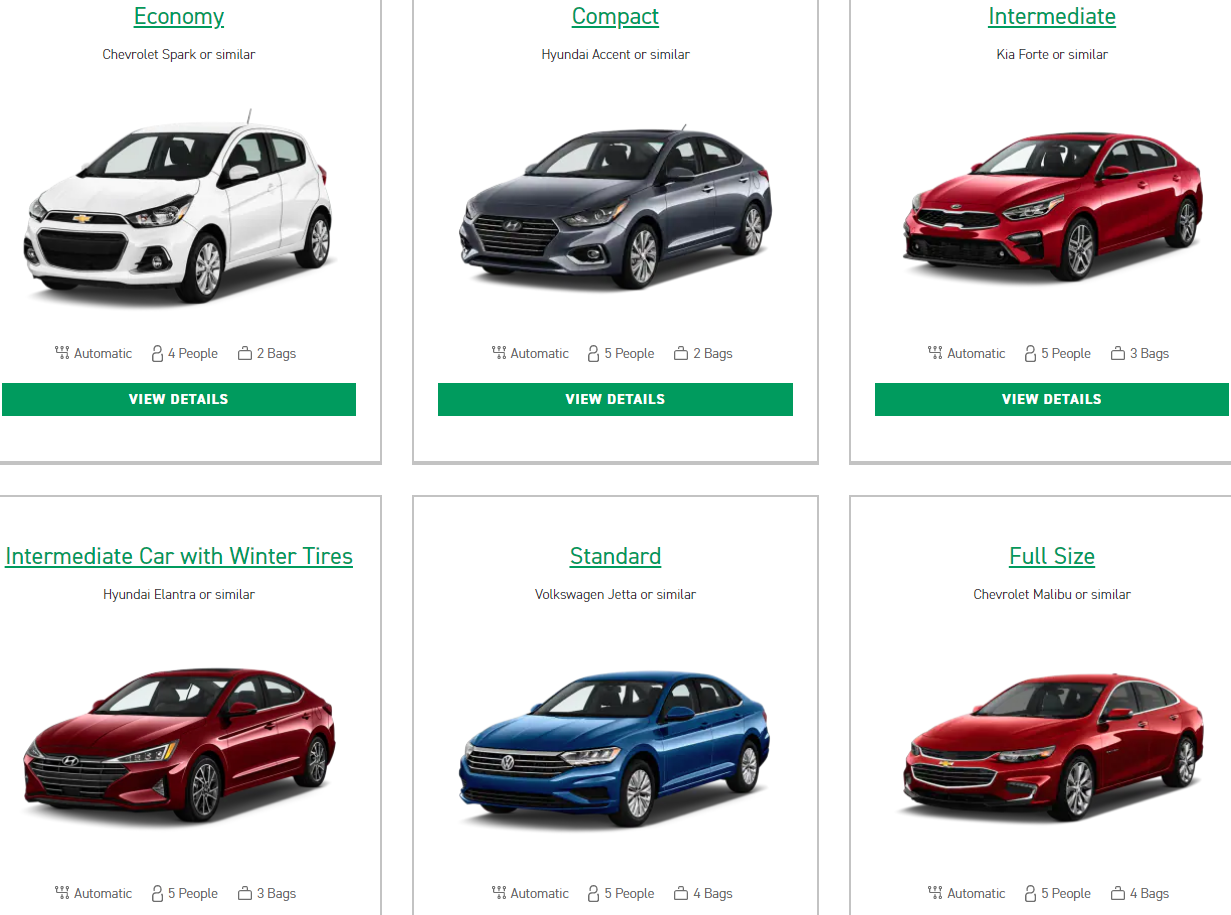Click View Details for Intermediate car
The image size is (1231, 915).
point(1052,399)
